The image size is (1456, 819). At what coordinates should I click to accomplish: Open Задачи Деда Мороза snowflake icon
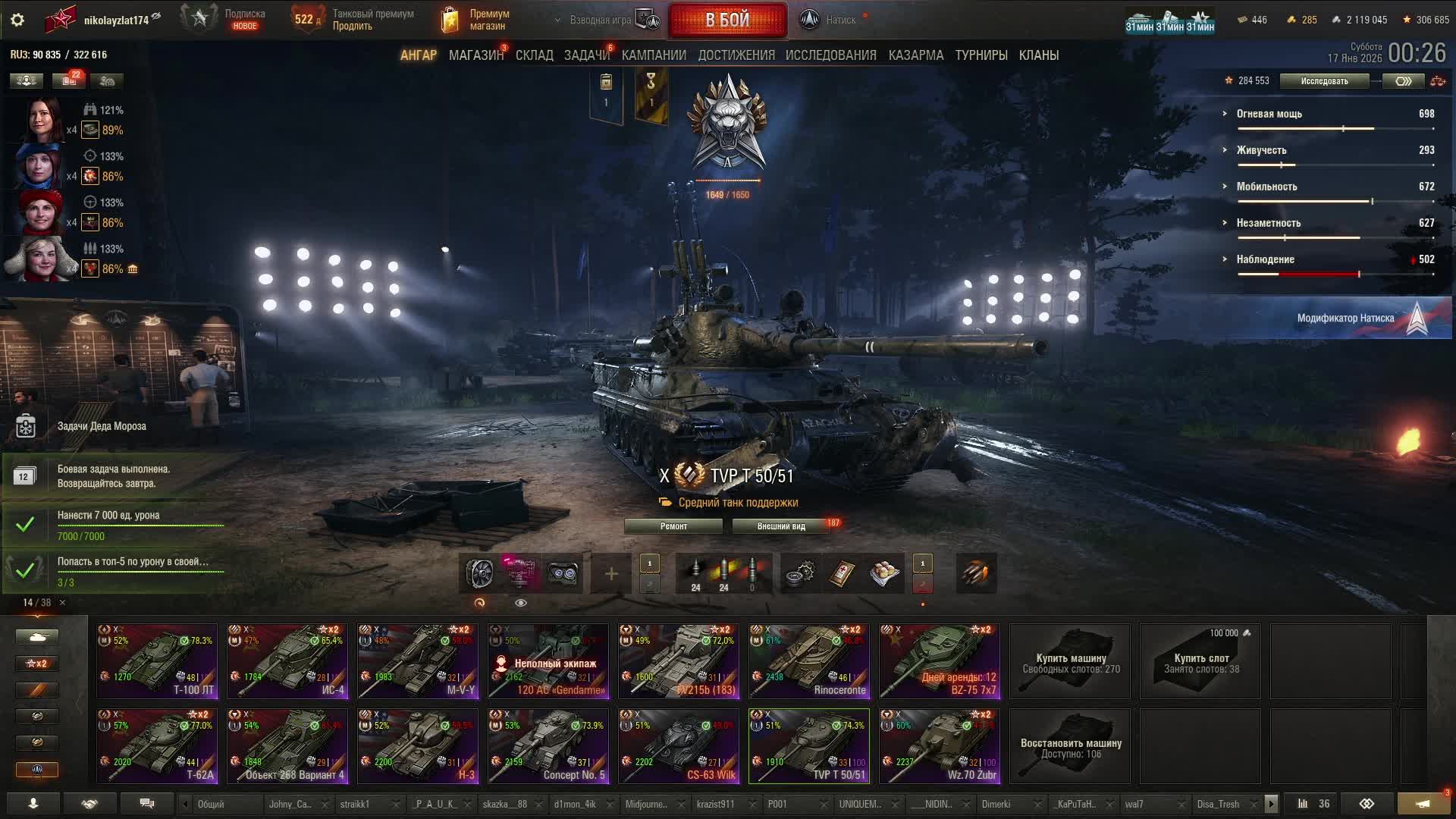(26, 426)
